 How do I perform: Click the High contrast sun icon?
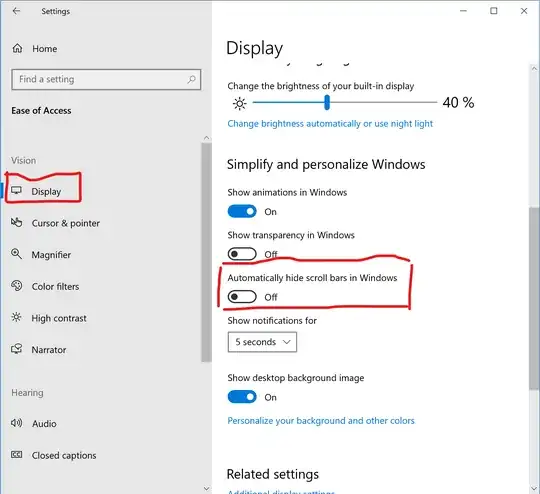[17, 317]
